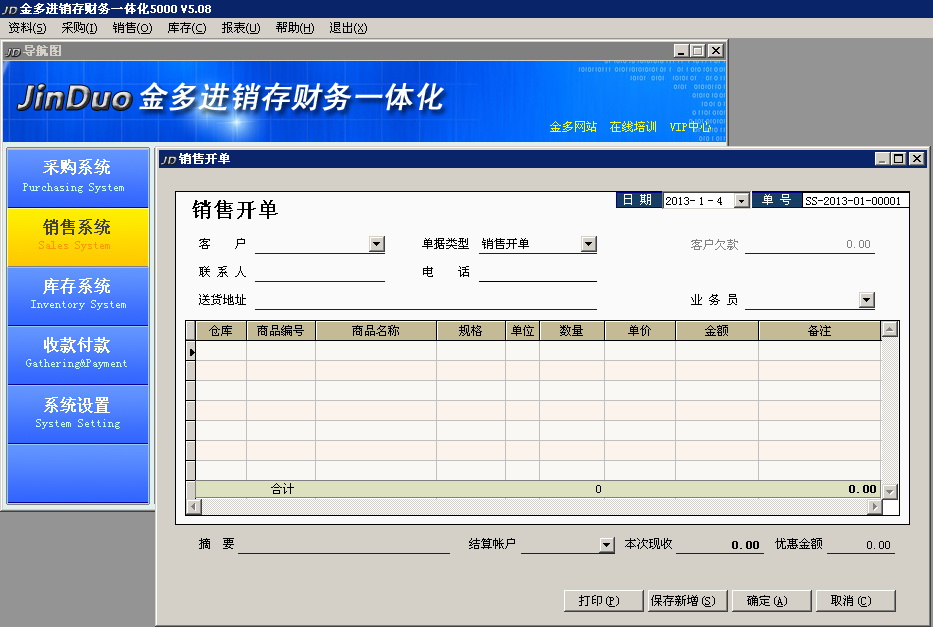
Task: Click the 规格 column header
Action: pos(471,331)
